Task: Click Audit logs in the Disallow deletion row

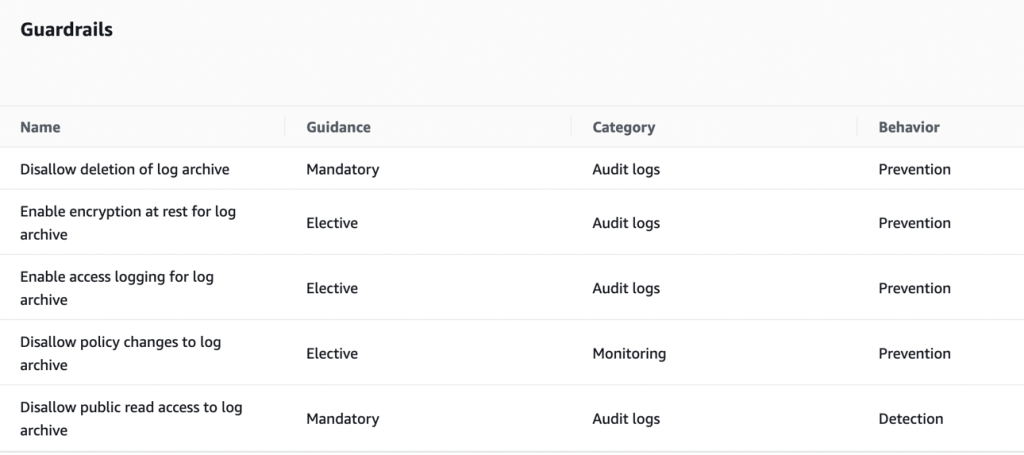Action: (626, 169)
